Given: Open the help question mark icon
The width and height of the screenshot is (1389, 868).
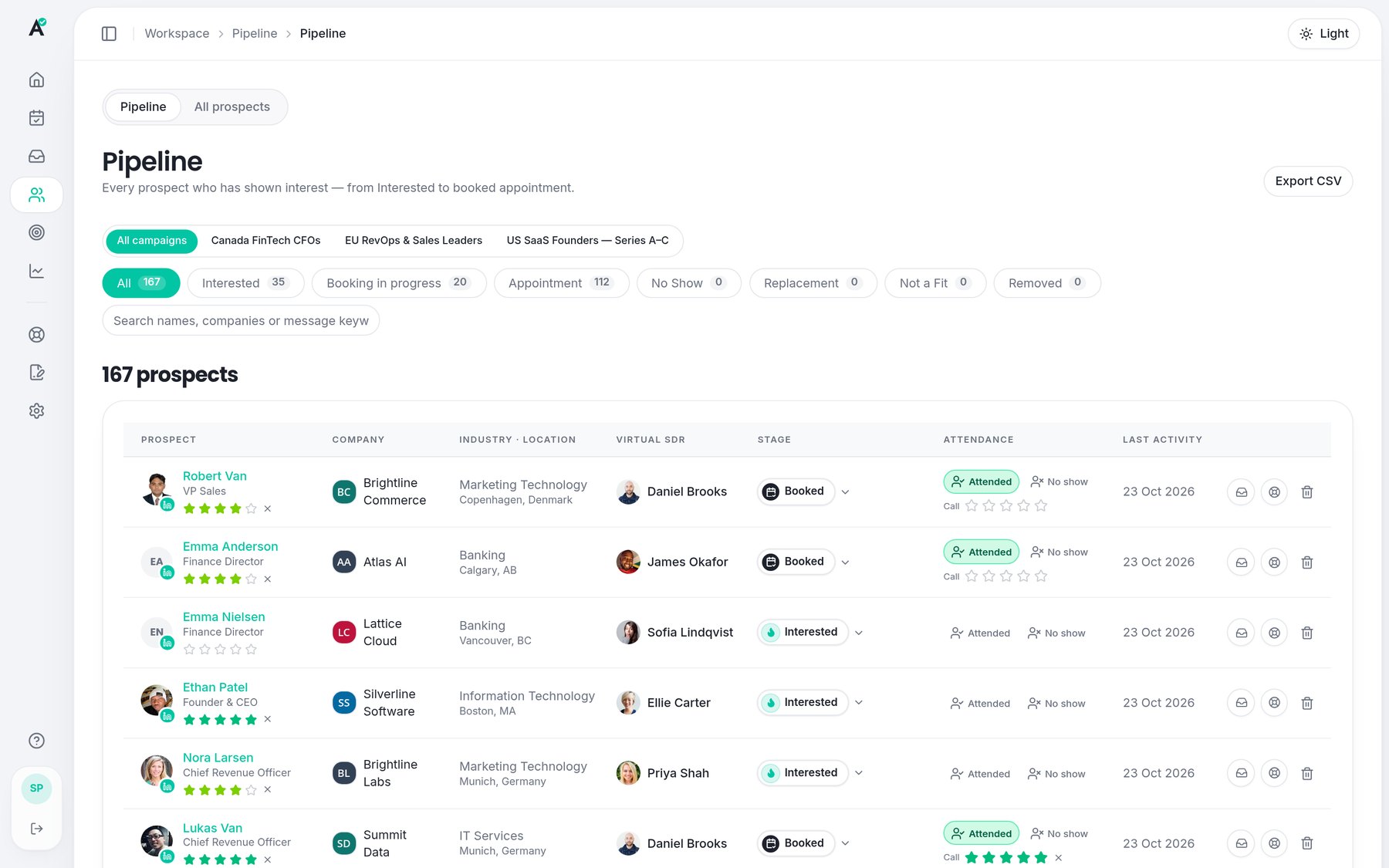Looking at the screenshot, I should coord(36,741).
